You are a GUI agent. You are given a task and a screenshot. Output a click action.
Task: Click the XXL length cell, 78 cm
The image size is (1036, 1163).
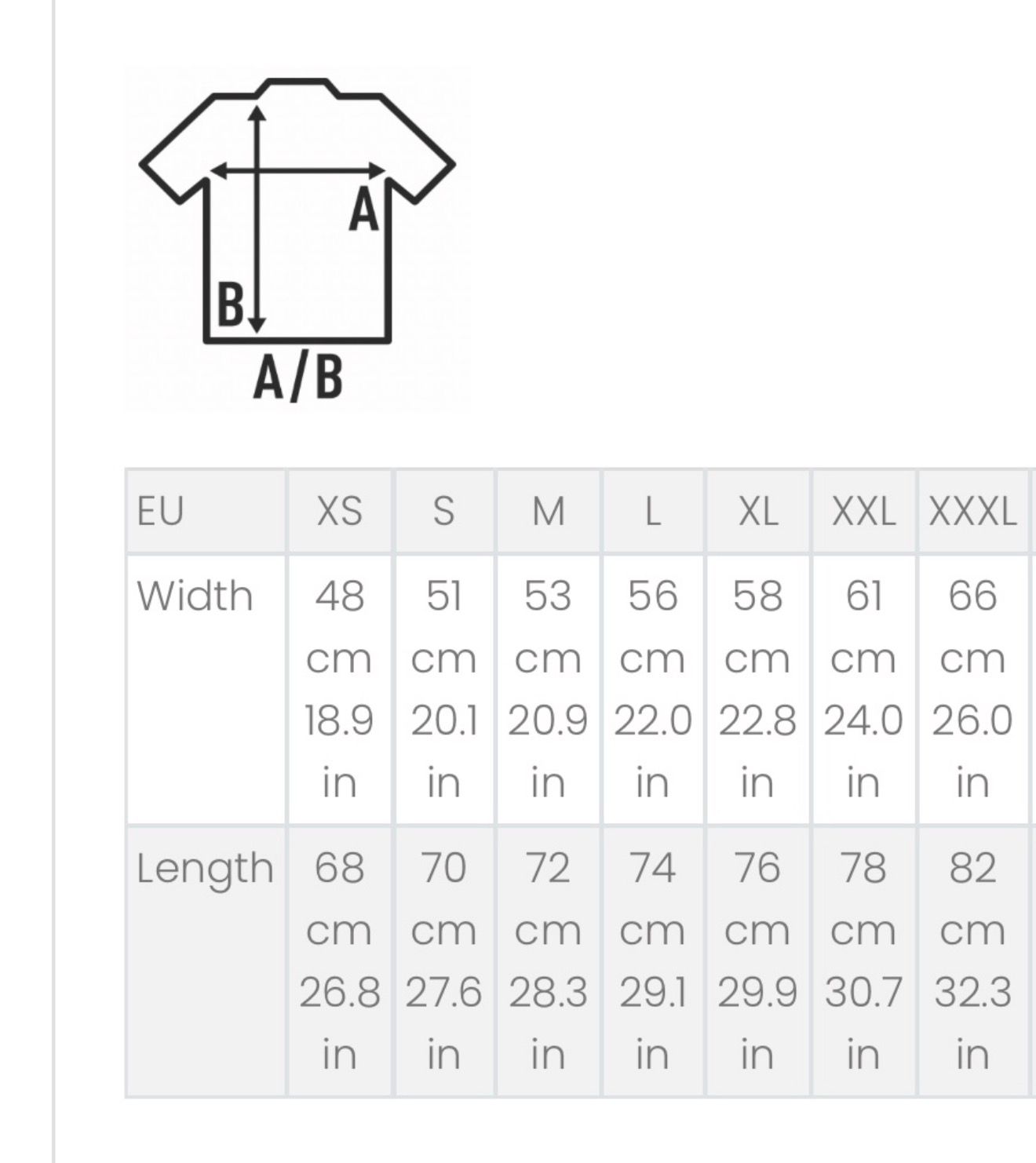click(x=863, y=961)
